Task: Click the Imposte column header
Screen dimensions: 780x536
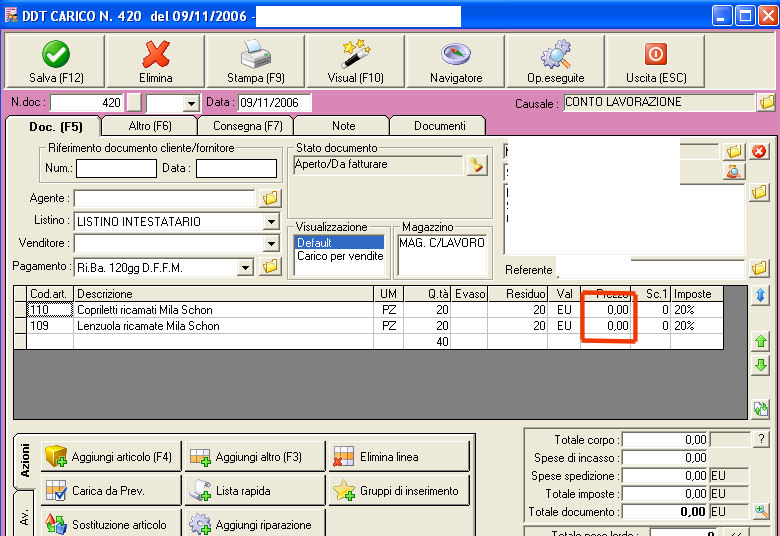Action: click(696, 294)
